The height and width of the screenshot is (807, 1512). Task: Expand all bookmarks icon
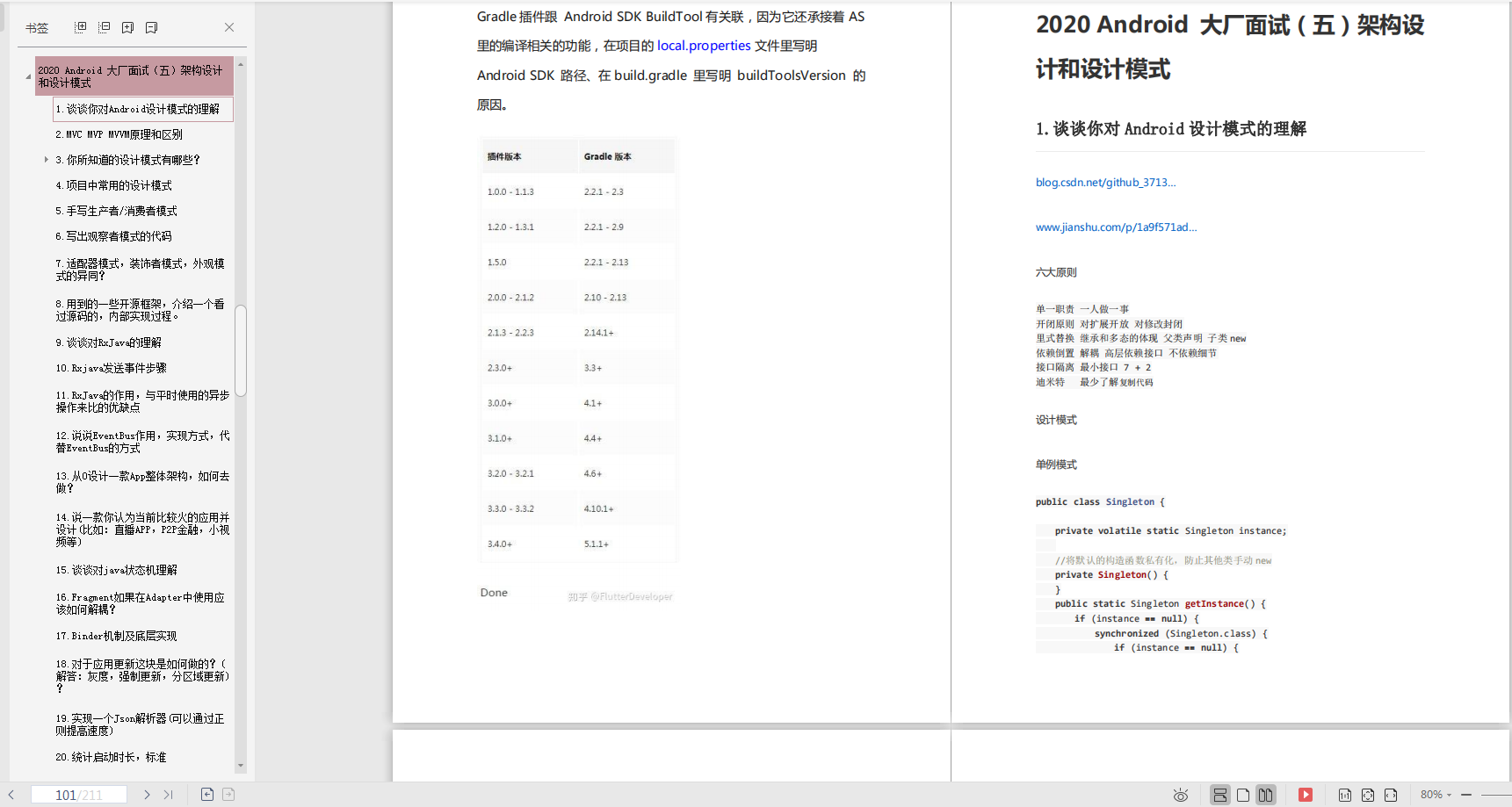point(81,27)
